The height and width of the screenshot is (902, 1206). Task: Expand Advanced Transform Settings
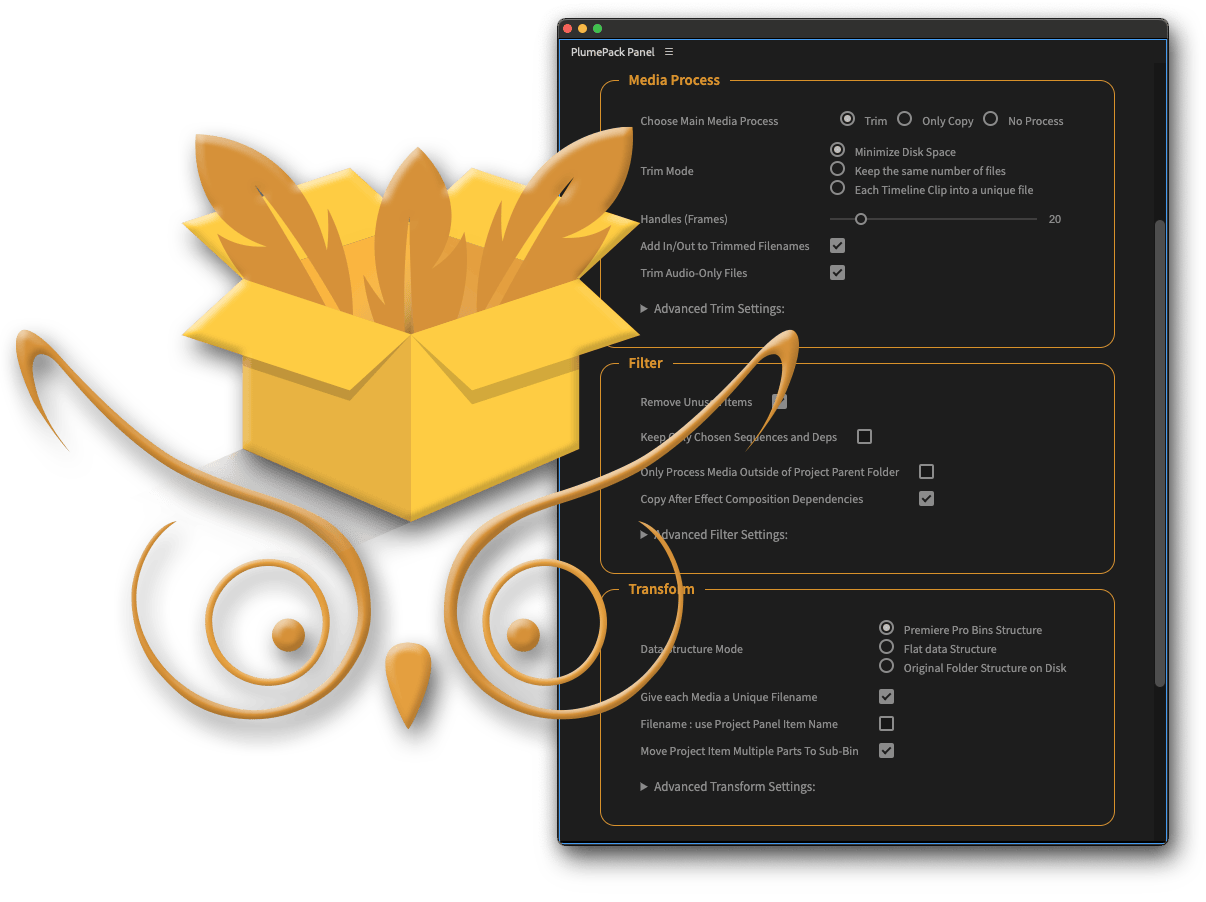pyautogui.click(x=645, y=787)
